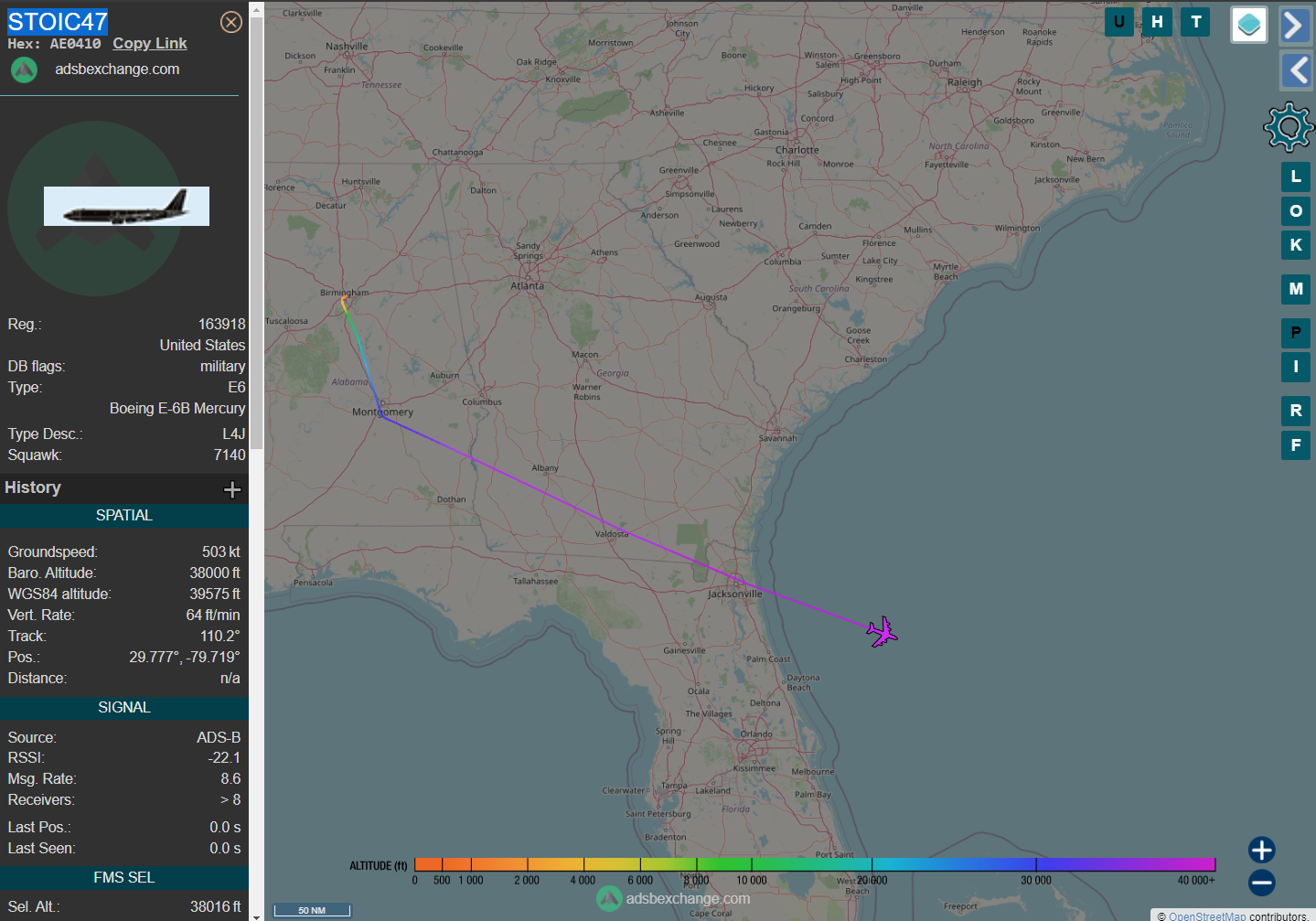Click the United States country text
Viewport: 1316px width, 921px height.
click(x=203, y=345)
